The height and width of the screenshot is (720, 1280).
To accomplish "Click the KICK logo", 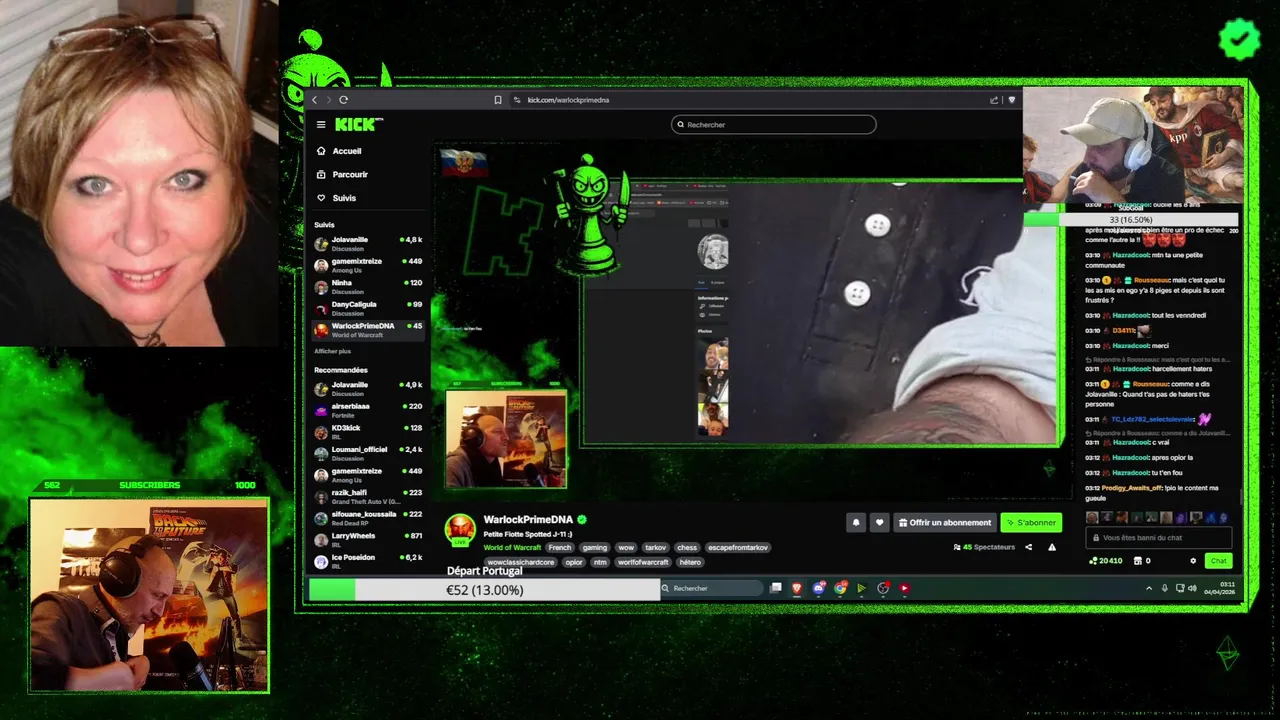I will click(x=358, y=124).
